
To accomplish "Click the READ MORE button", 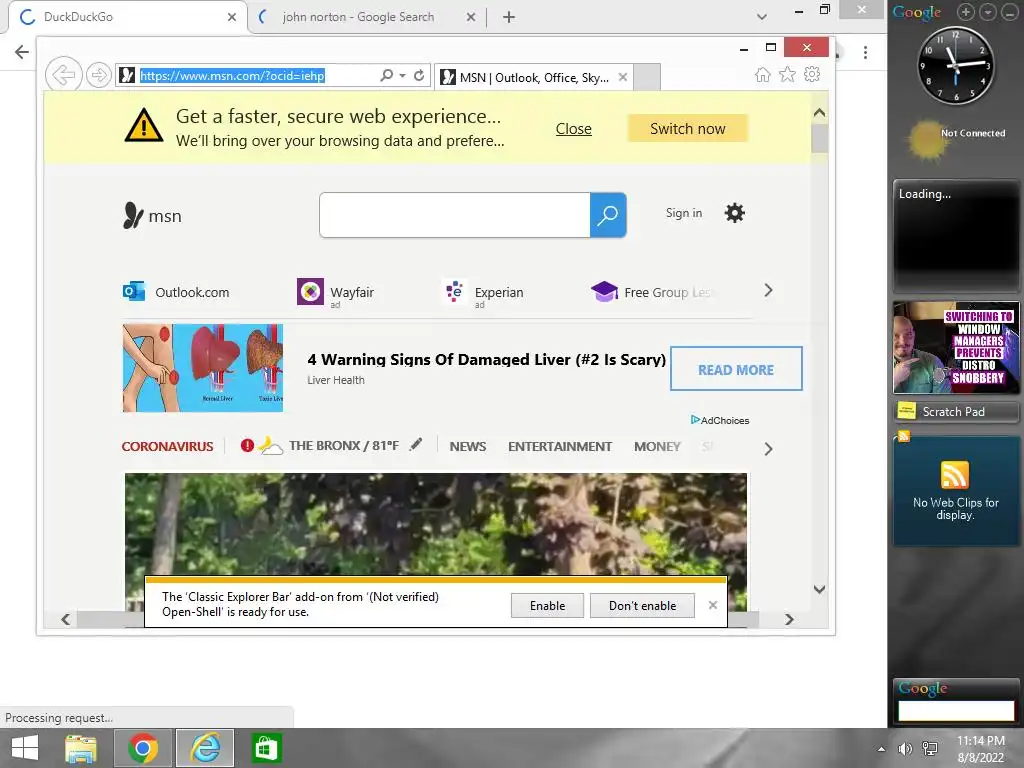I will click(x=736, y=369).
